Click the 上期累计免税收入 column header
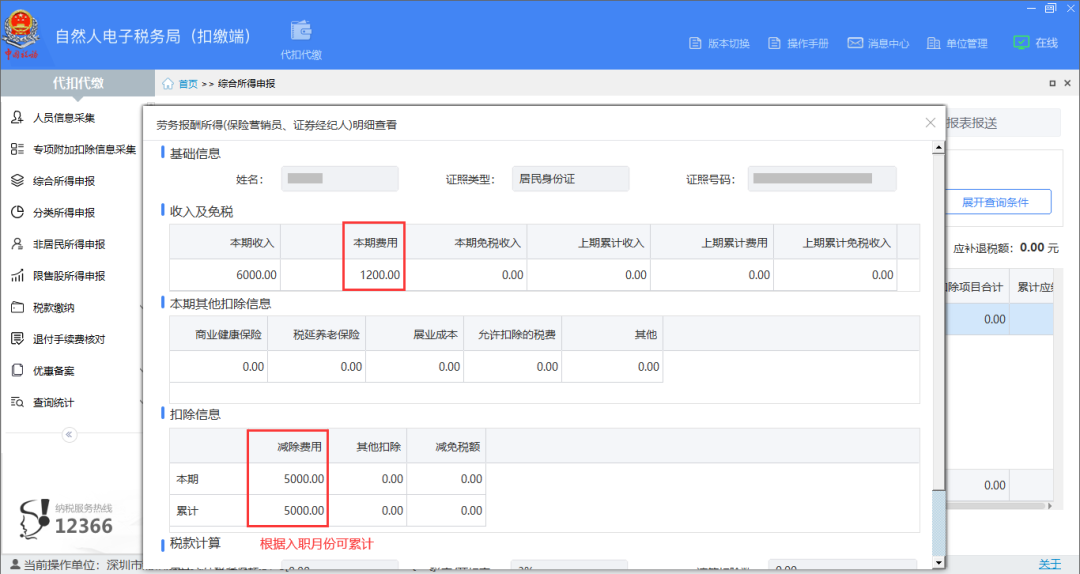Screen dimensions: 1080x574 [x=847, y=243]
